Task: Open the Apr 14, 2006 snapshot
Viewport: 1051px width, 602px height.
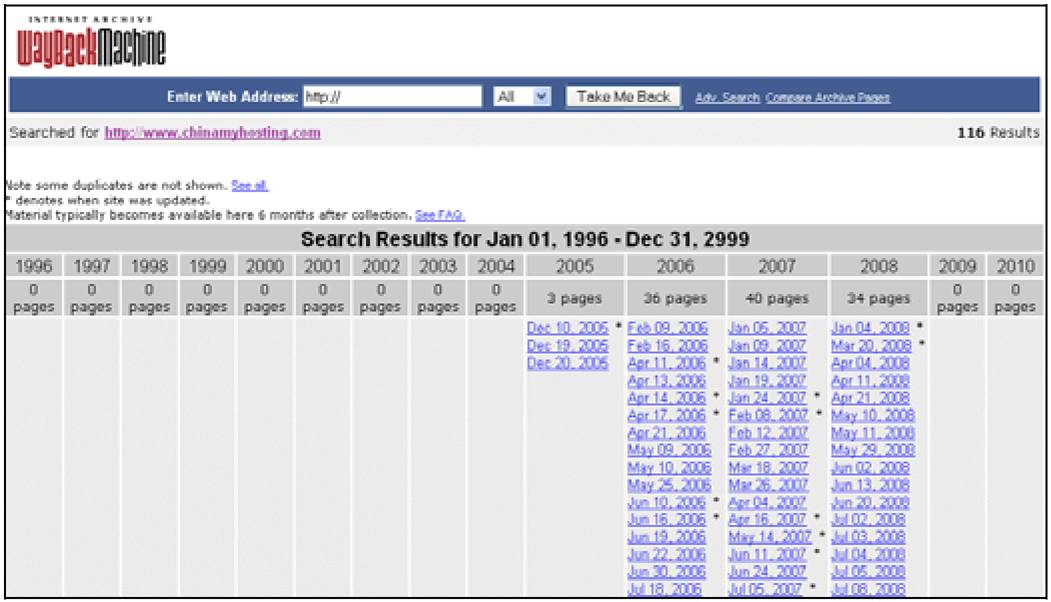Action: [x=667, y=398]
